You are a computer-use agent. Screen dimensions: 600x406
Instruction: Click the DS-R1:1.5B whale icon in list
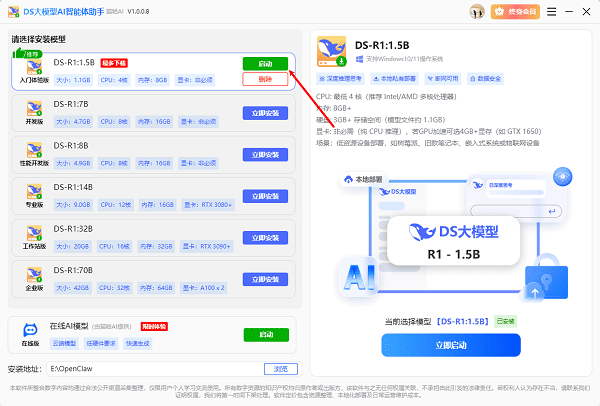point(34,67)
